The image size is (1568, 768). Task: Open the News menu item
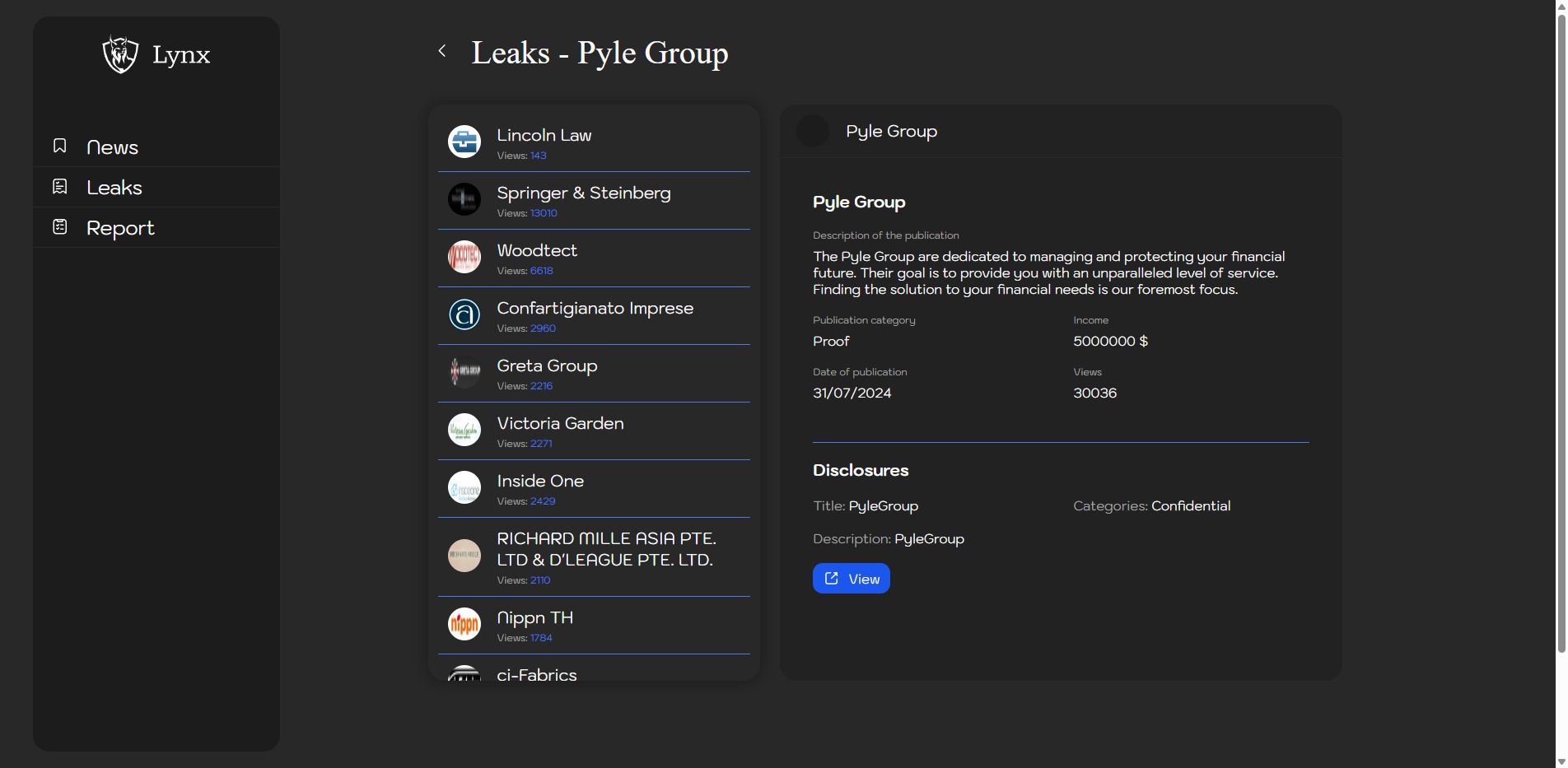point(112,147)
